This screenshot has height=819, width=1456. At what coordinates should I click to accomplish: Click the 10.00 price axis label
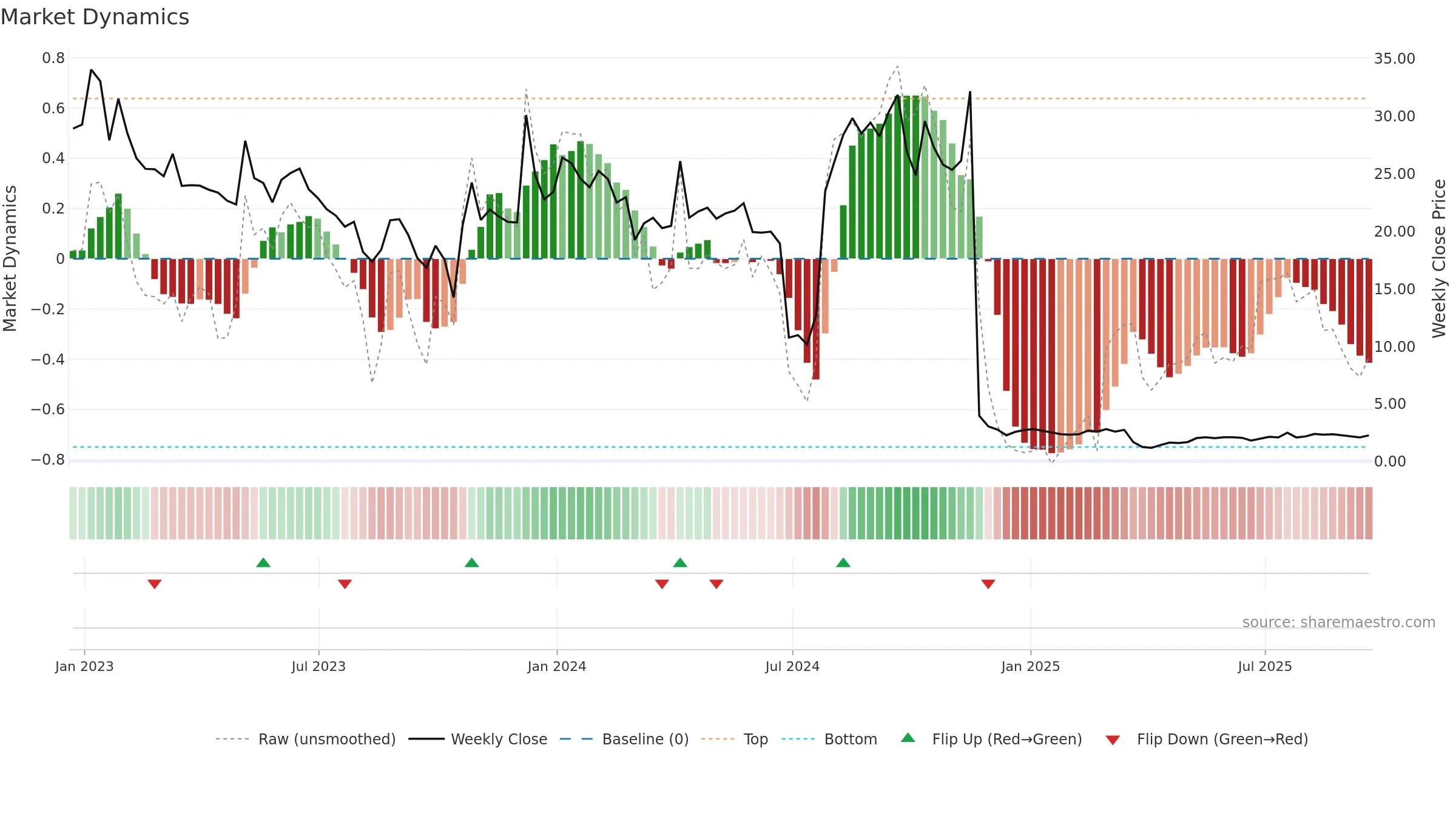1394,346
